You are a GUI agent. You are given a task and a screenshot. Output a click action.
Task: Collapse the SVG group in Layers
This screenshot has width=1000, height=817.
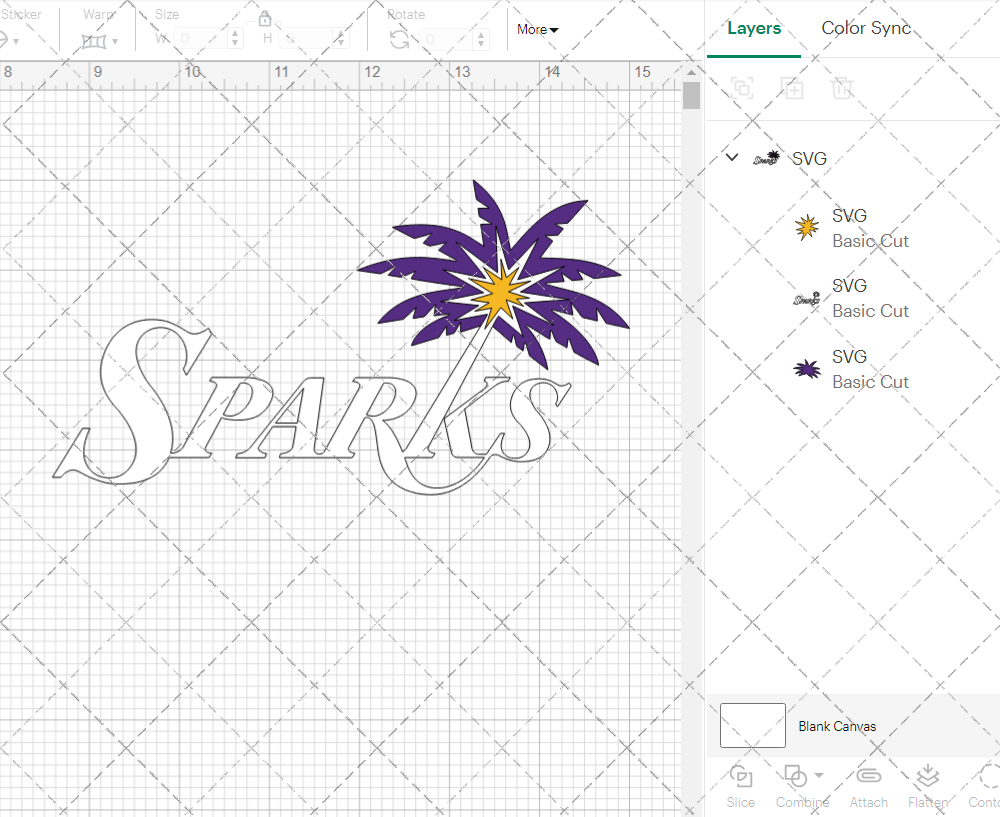pos(732,157)
